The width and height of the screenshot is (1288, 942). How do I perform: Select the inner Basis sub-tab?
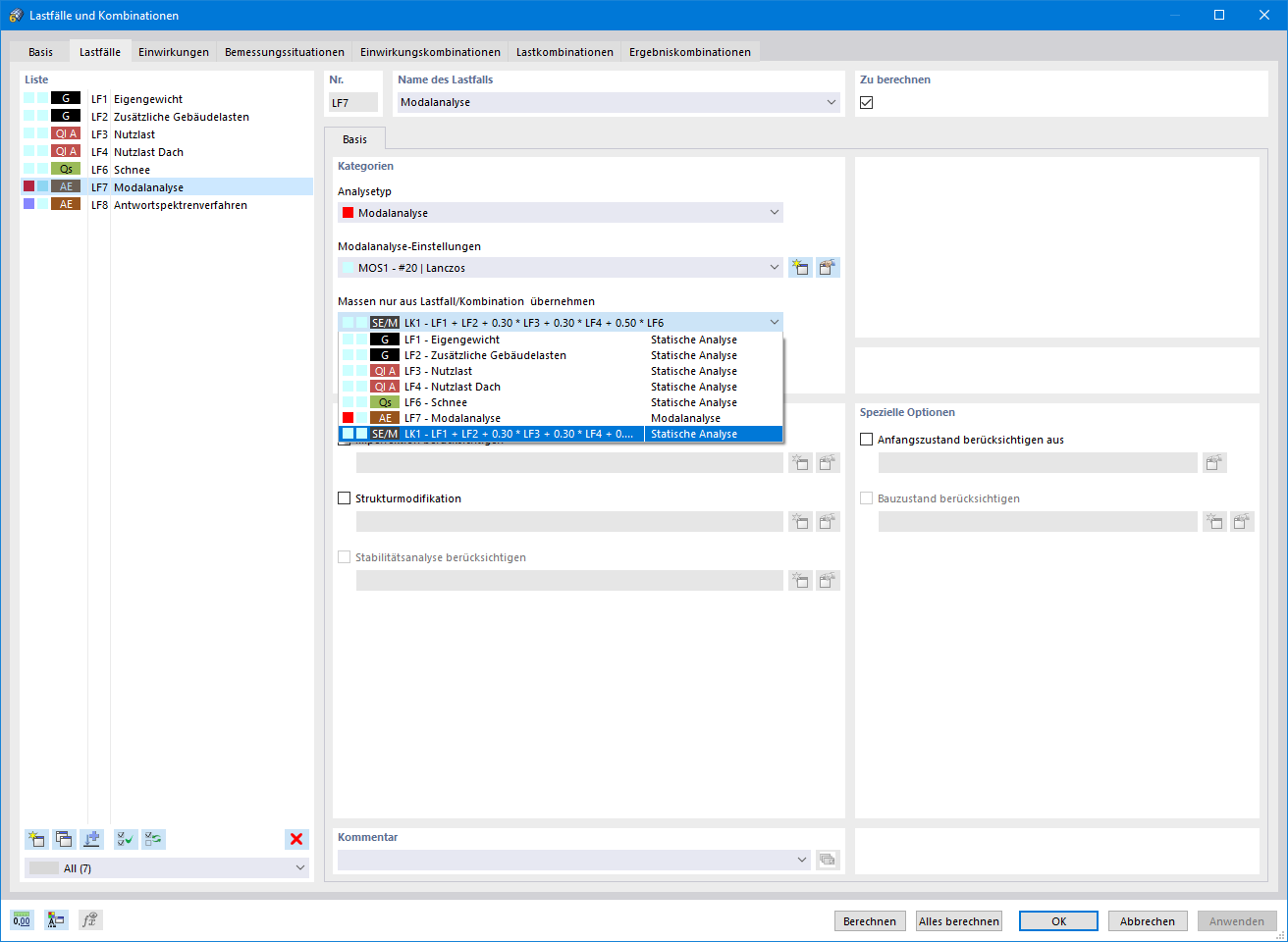pos(354,139)
